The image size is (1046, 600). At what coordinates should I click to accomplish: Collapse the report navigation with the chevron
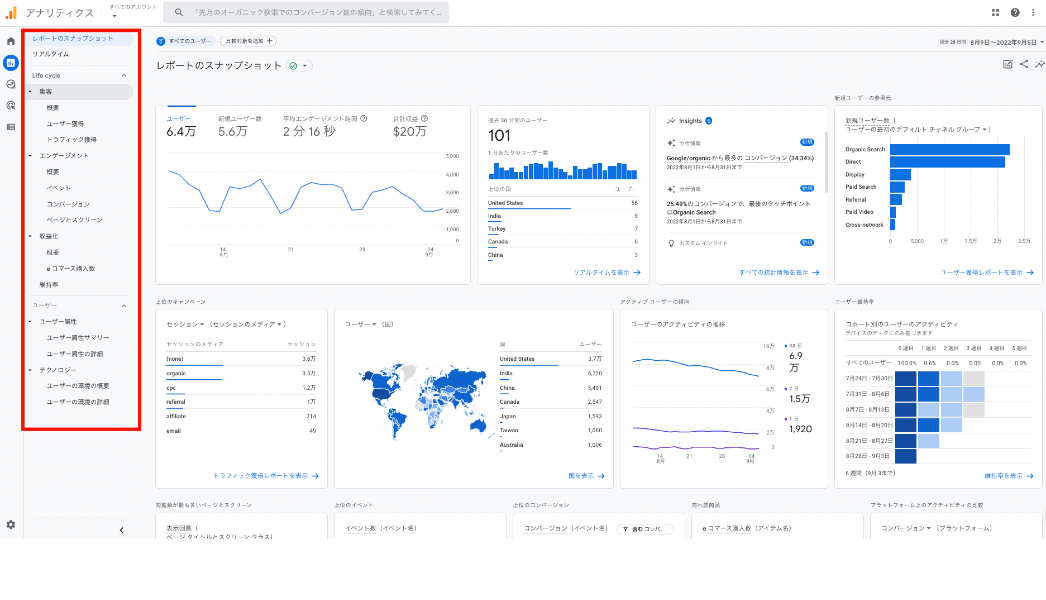pyautogui.click(x=121, y=530)
